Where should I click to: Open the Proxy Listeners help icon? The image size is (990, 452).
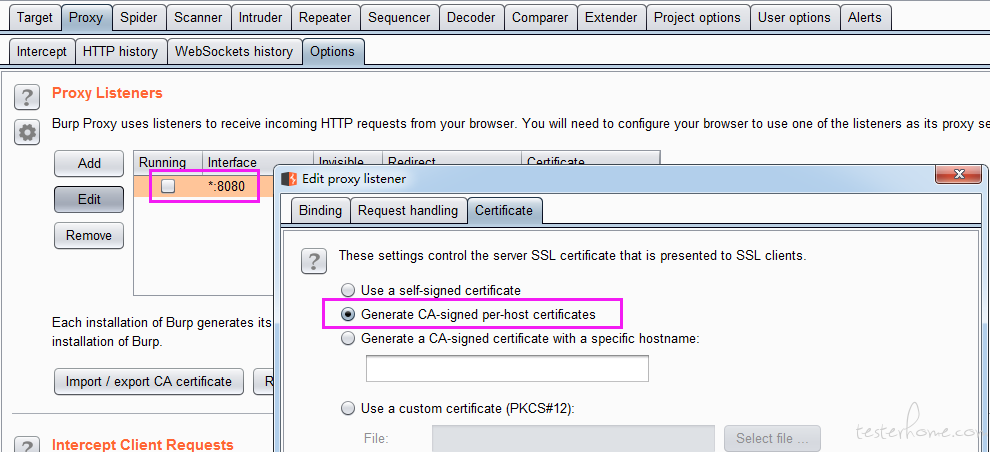(x=27, y=98)
